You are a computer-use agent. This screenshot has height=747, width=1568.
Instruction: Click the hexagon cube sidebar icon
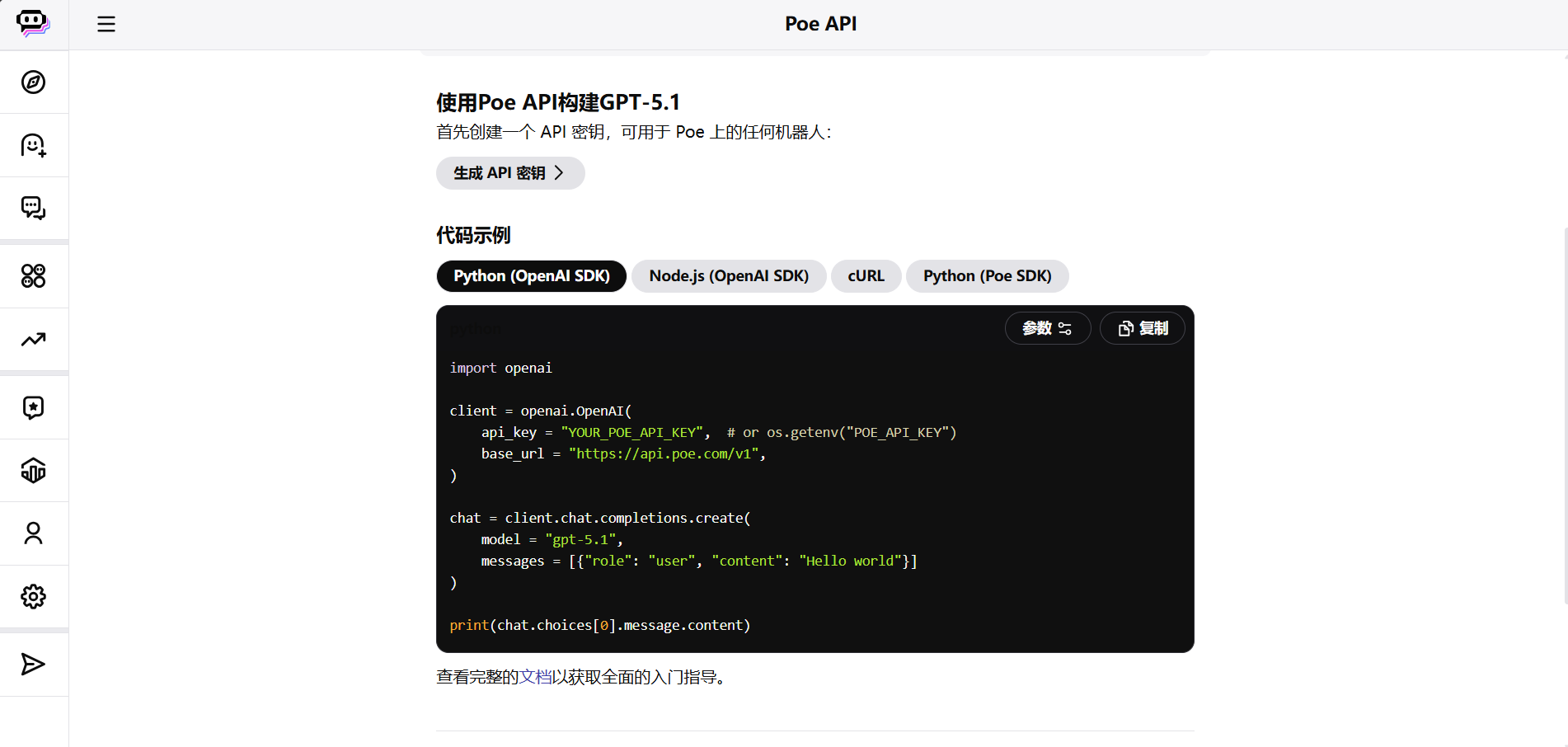(x=34, y=470)
